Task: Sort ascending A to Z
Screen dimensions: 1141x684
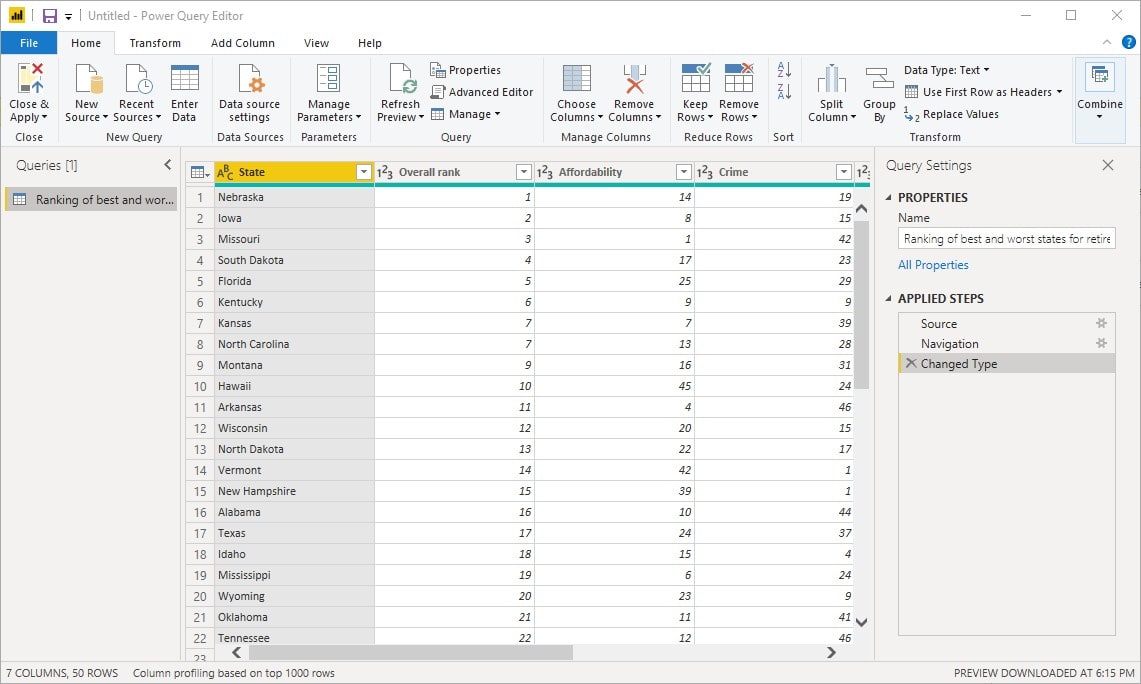Action: pyautogui.click(x=784, y=69)
